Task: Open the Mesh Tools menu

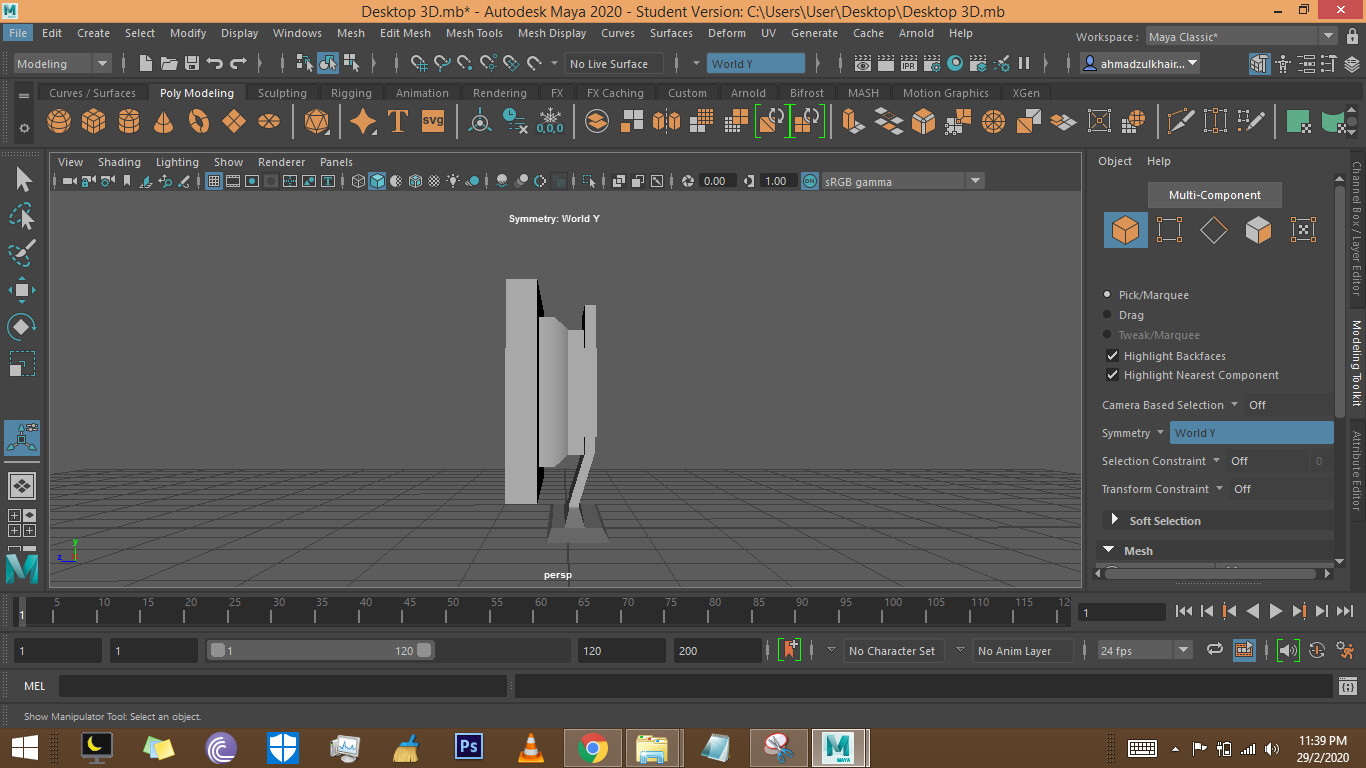Action: pos(474,33)
